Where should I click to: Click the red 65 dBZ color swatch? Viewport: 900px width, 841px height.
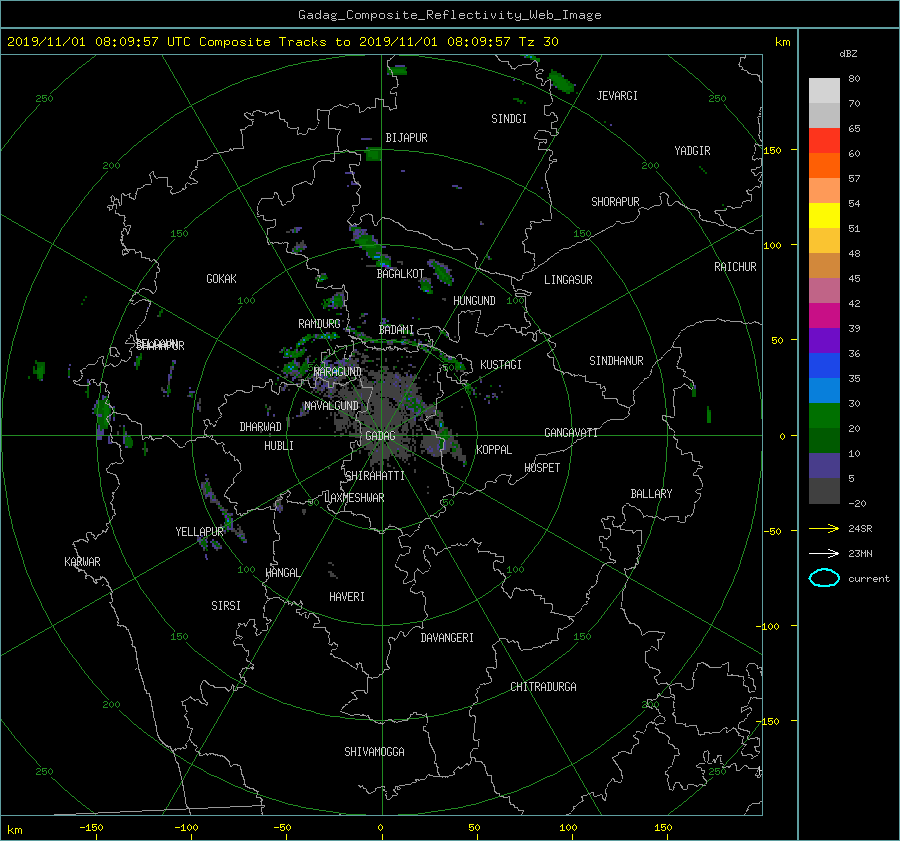tap(824, 140)
